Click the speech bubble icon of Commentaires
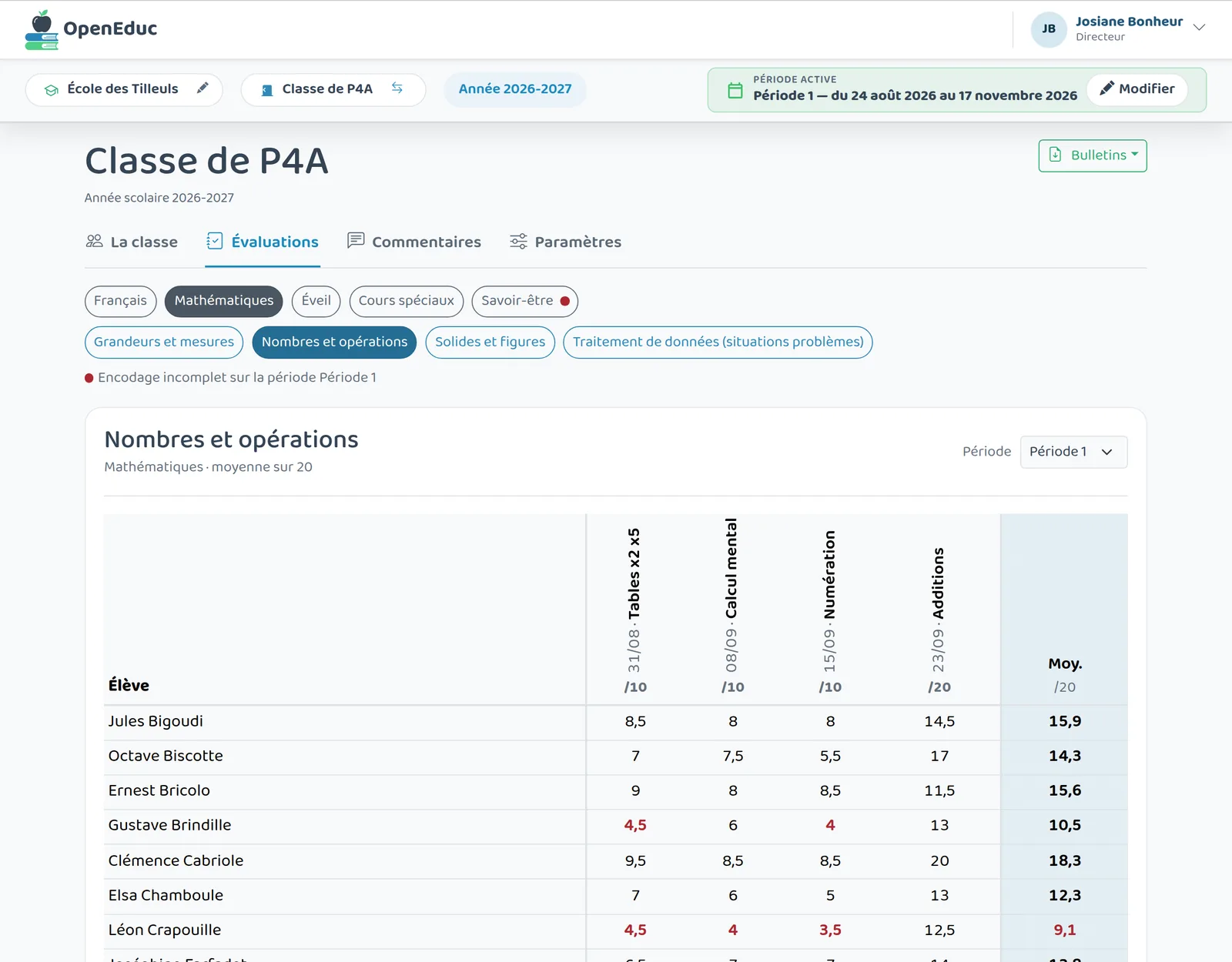Viewport: 1232px width, 962px height. pyautogui.click(x=356, y=241)
